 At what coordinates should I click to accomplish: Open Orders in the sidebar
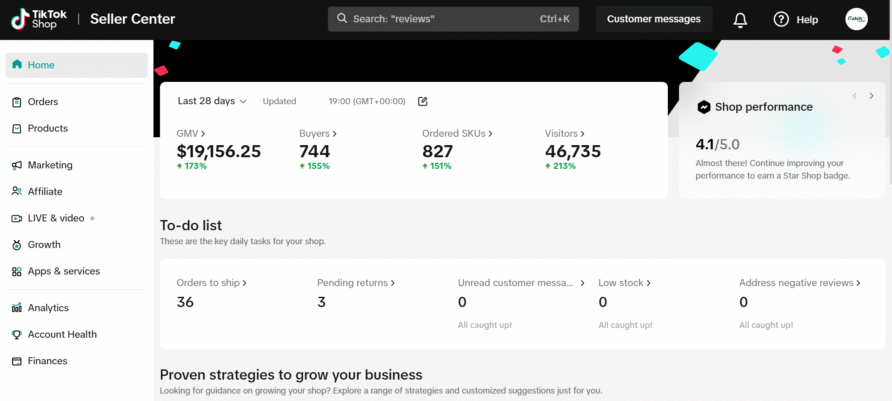tap(43, 102)
